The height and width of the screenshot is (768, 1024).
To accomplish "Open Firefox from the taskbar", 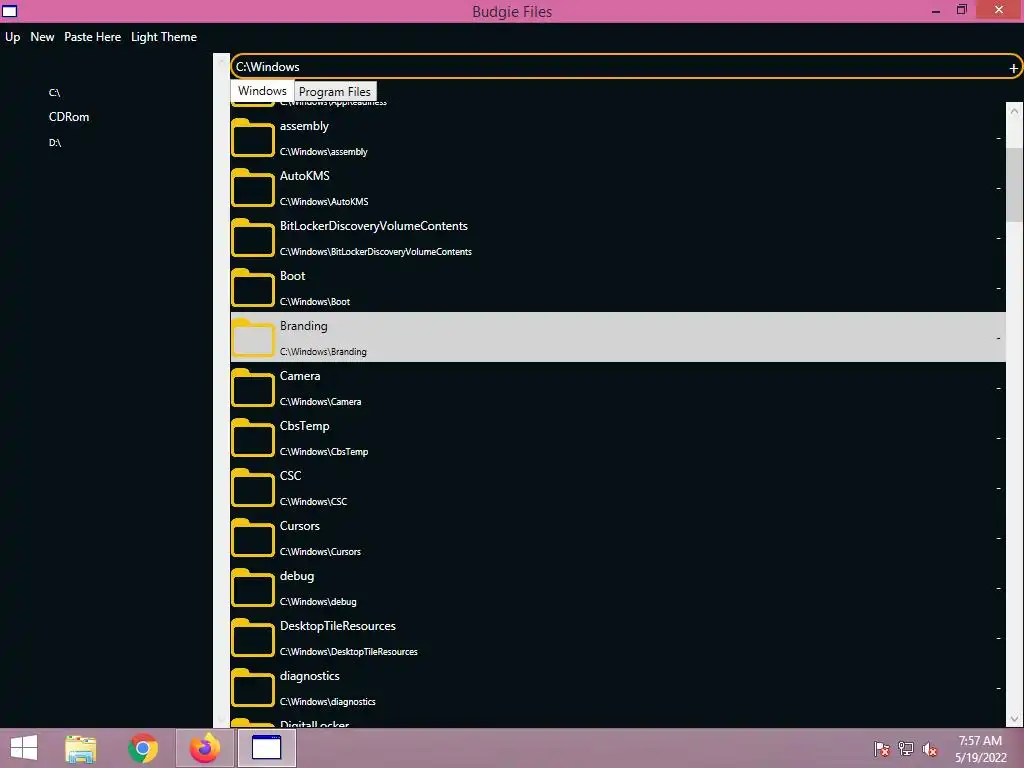I will click(204, 748).
